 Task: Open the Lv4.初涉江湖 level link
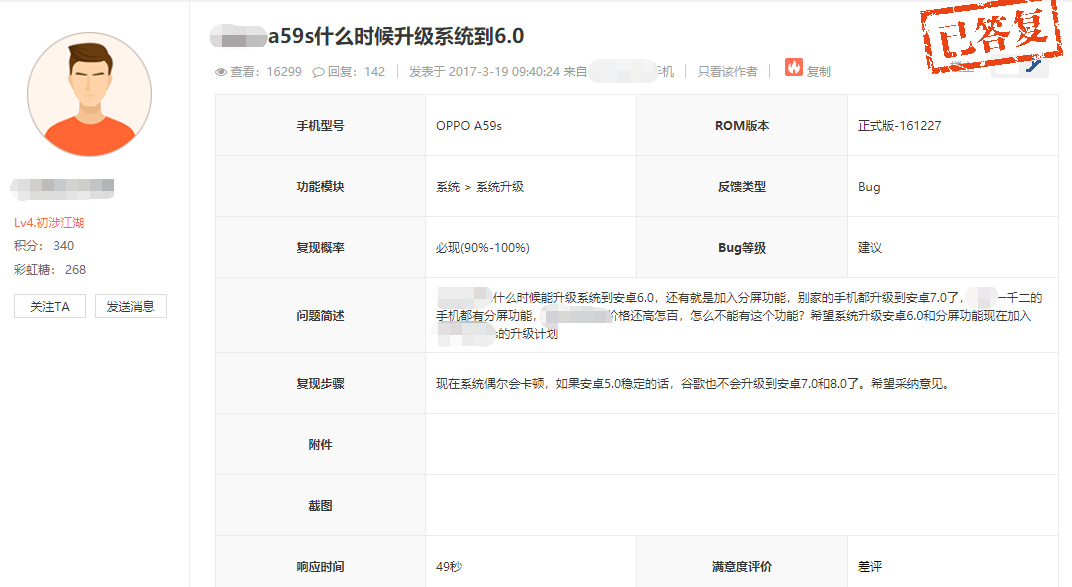click(x=49, y=223)
